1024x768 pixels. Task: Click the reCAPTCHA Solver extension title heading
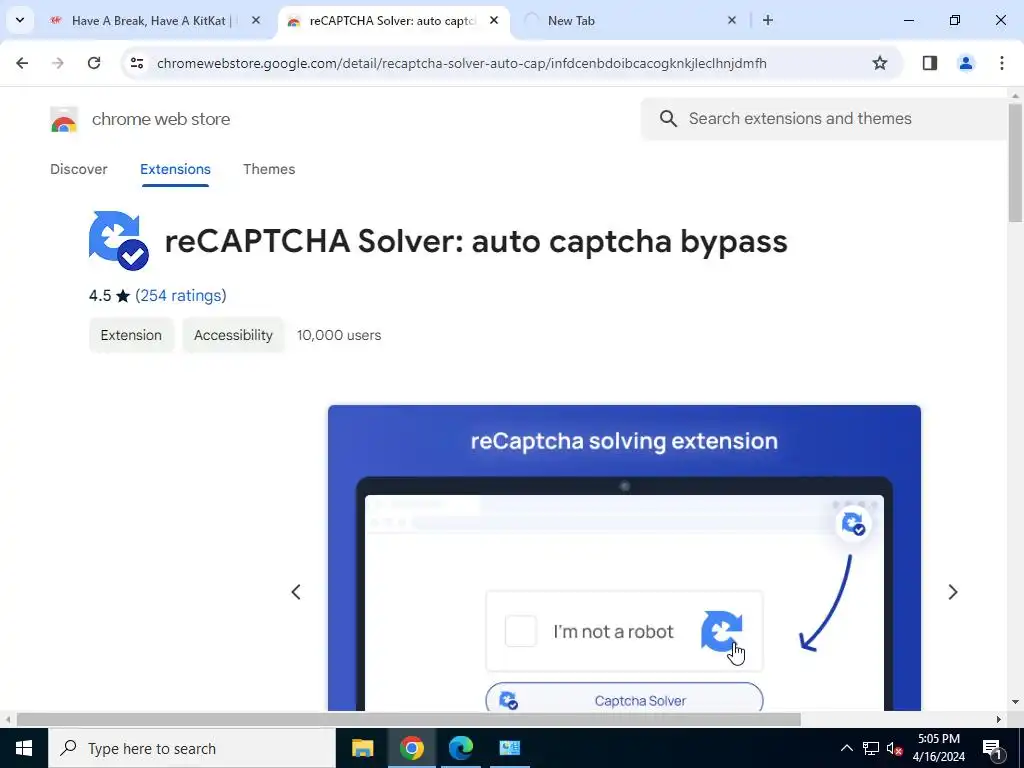476,241
